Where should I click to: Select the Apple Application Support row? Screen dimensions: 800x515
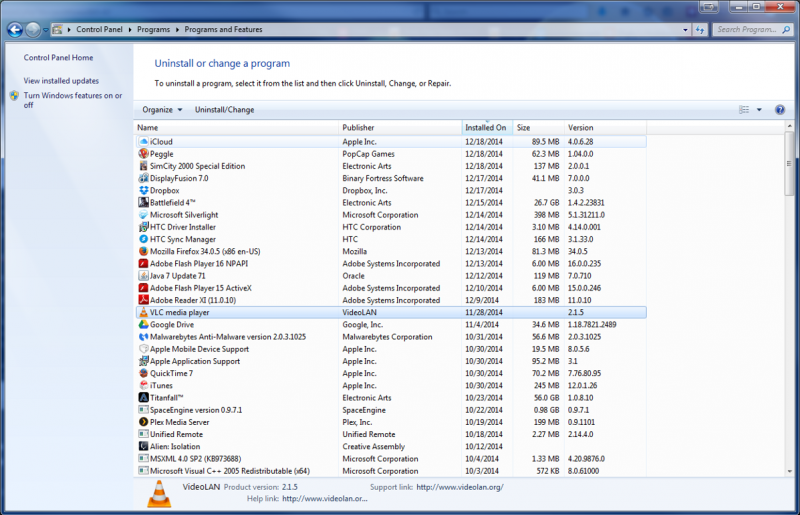(x=391, y=361)
